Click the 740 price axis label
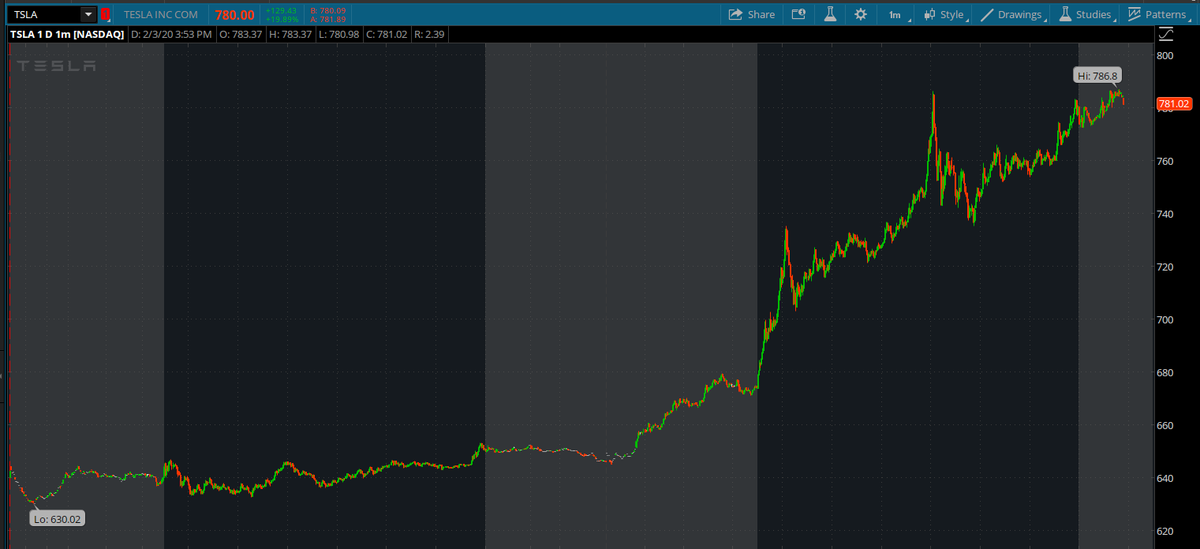 point(1165,214)
